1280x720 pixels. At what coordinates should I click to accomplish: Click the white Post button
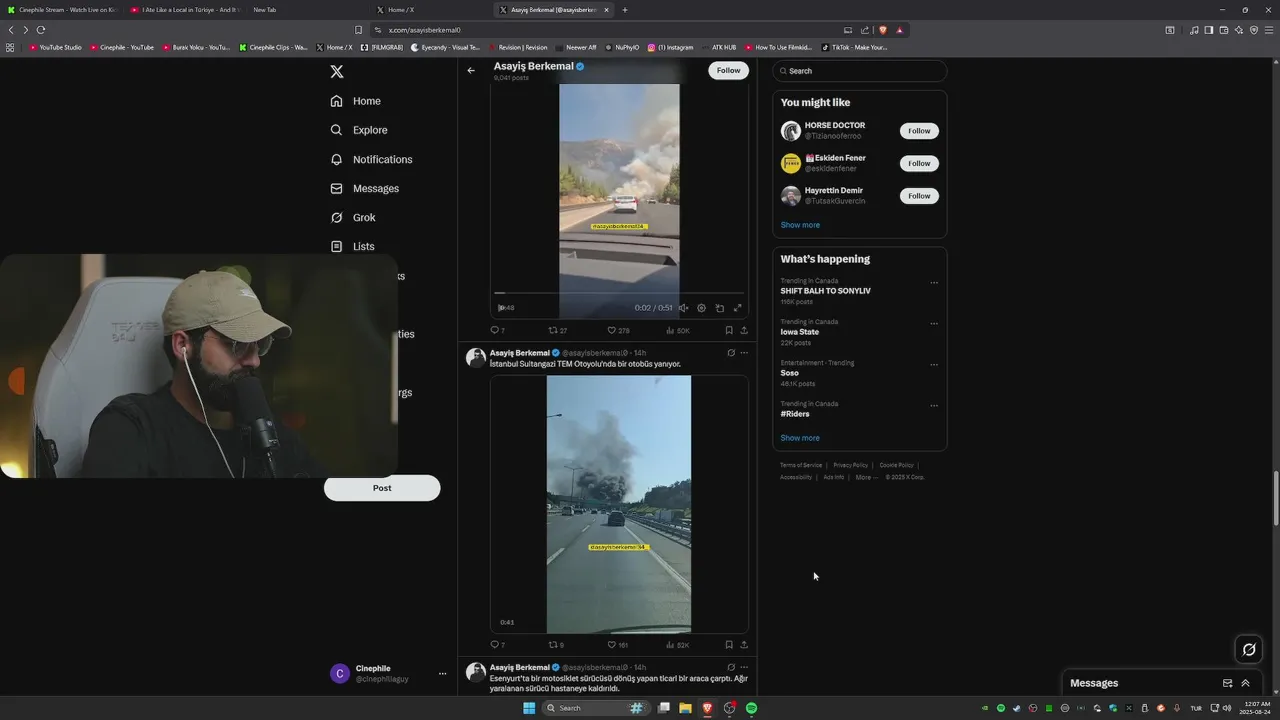(x=382, y=488)
